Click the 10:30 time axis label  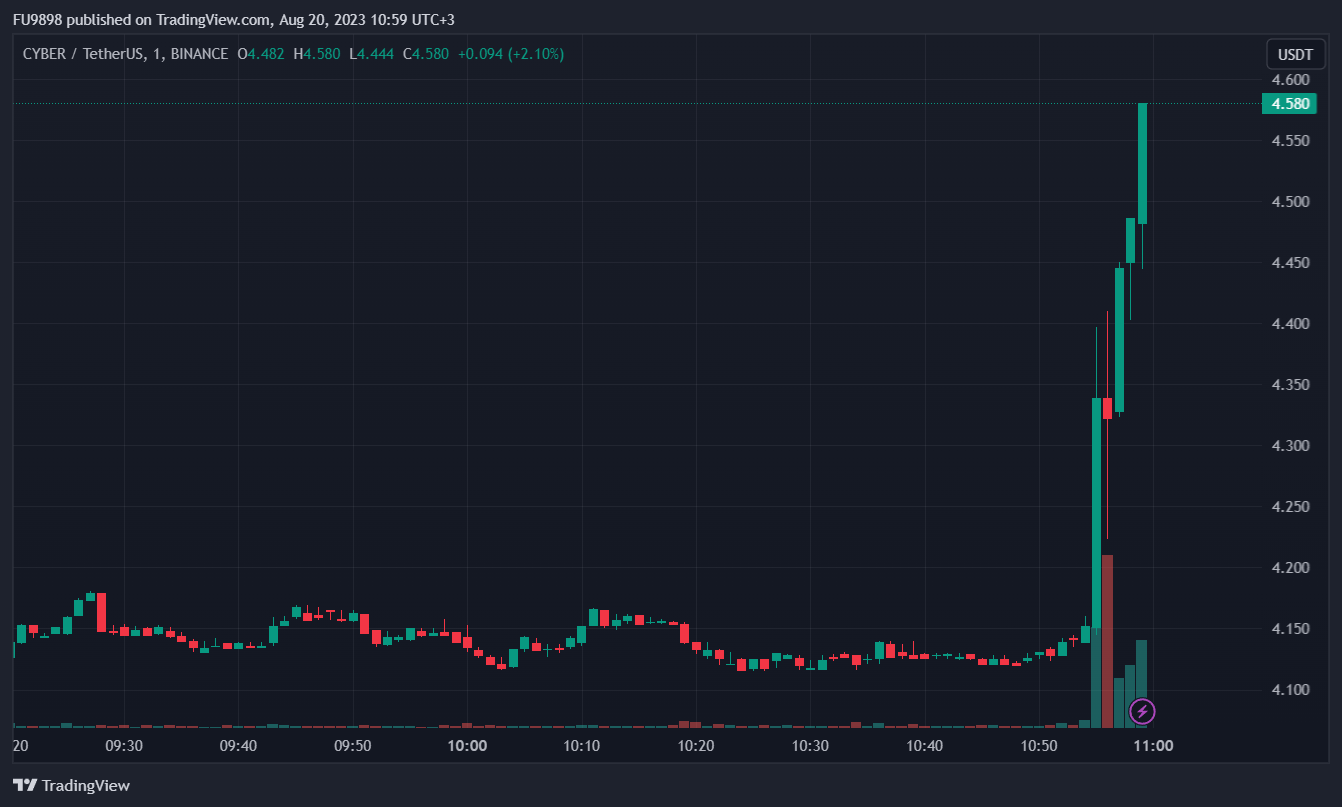(810, 746)
